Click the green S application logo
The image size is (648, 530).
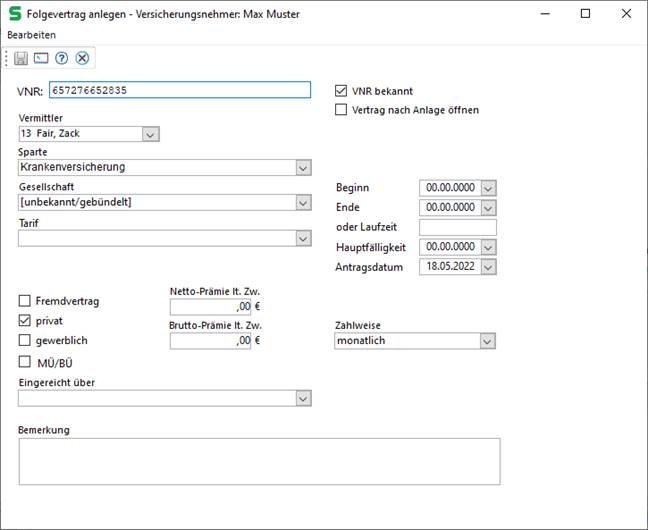[x=14, y=14]
